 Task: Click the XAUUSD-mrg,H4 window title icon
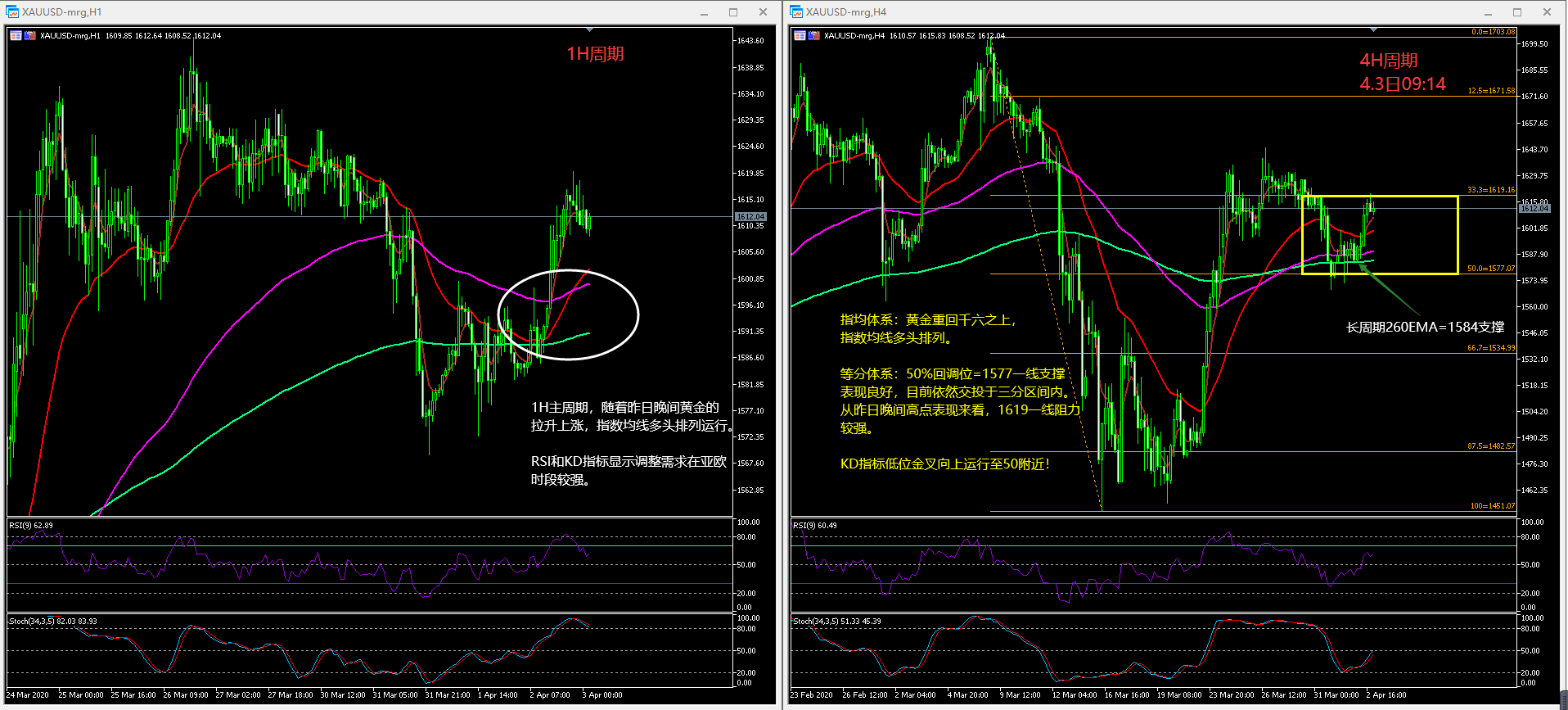[x=796, y=12]
